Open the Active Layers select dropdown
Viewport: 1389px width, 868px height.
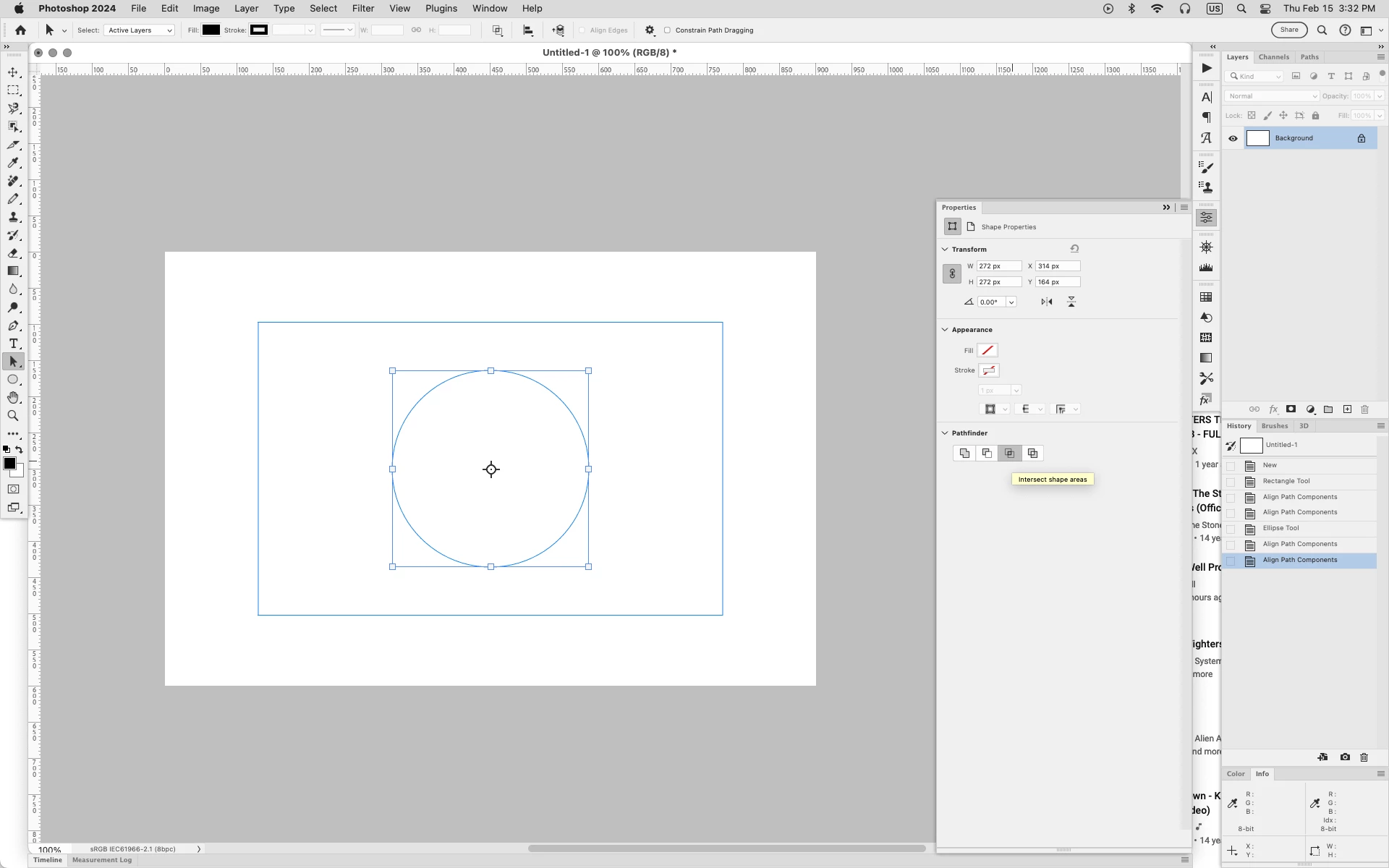(140, 30)
